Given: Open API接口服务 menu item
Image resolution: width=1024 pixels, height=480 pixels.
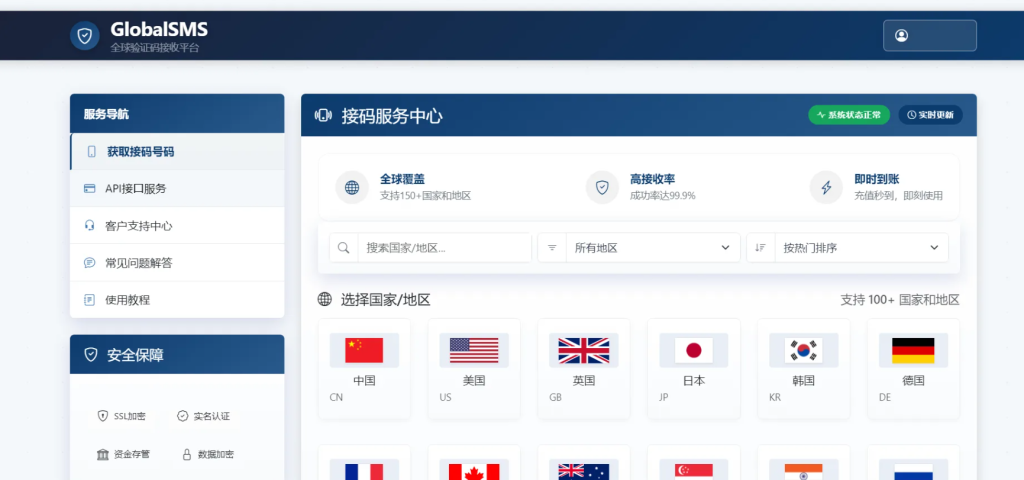Looking at the screenshot, I should point(177,189).
